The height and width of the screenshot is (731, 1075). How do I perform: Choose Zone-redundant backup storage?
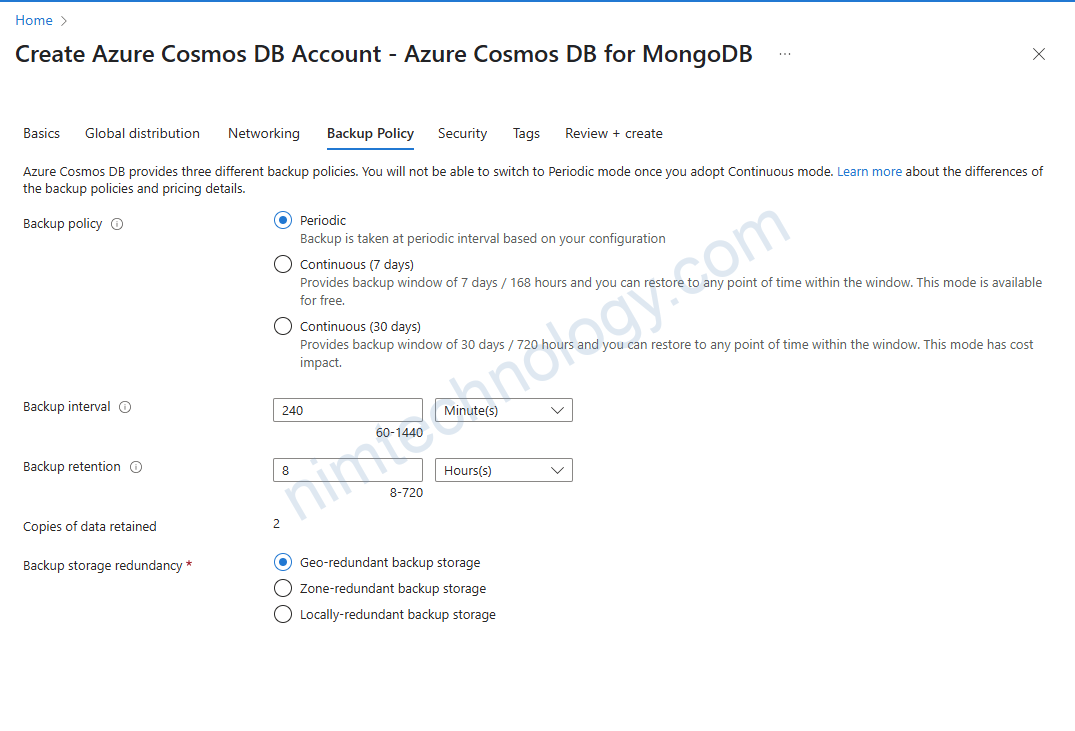point(283,589)
